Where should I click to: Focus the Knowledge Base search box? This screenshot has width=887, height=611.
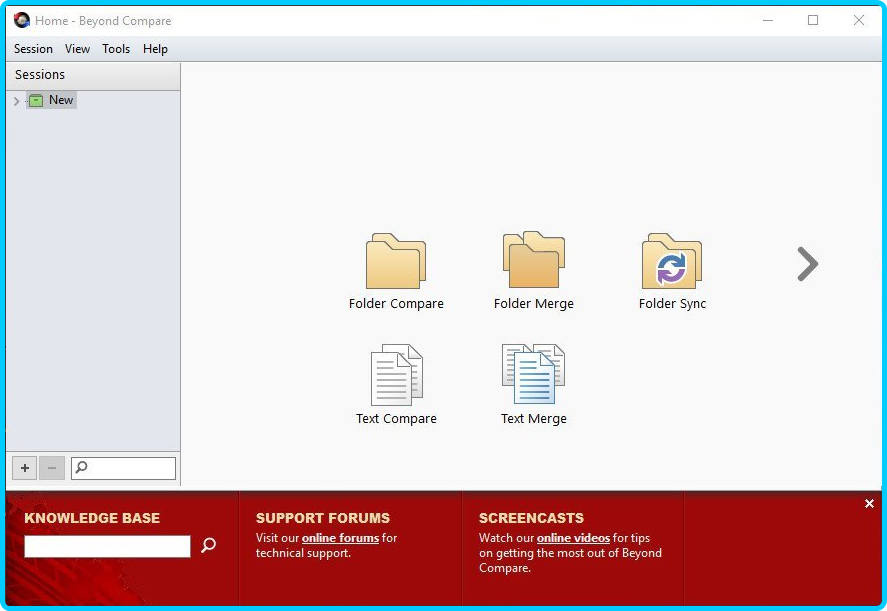(107, 547)
